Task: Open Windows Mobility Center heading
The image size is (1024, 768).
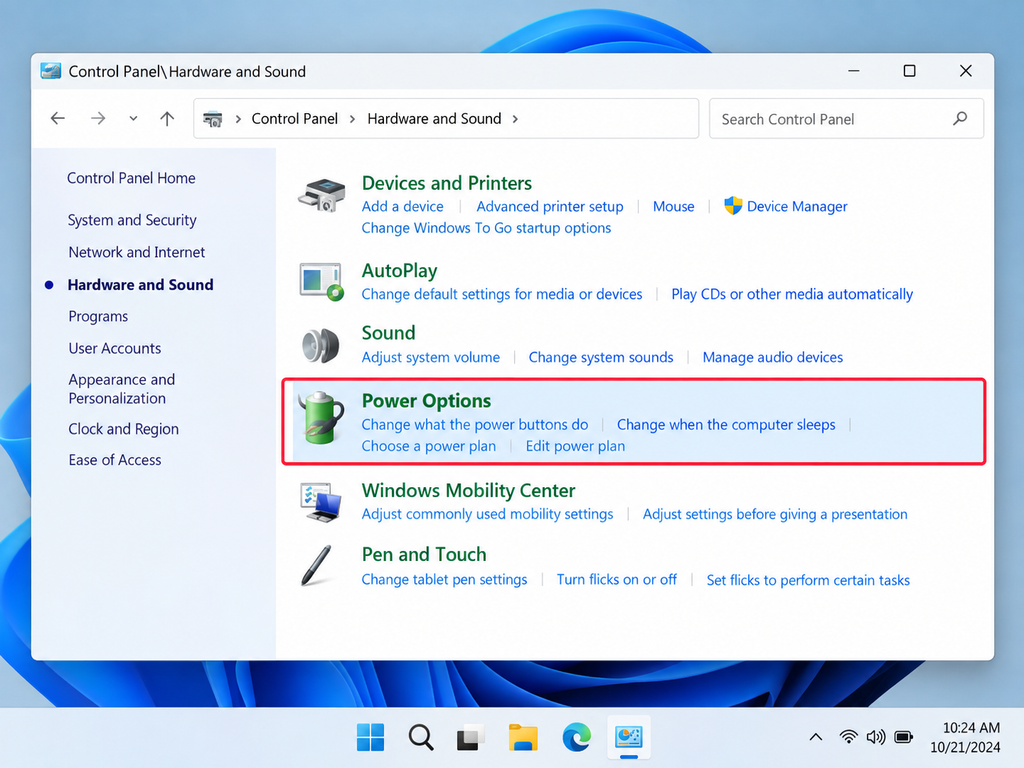Action: [468, 490]
